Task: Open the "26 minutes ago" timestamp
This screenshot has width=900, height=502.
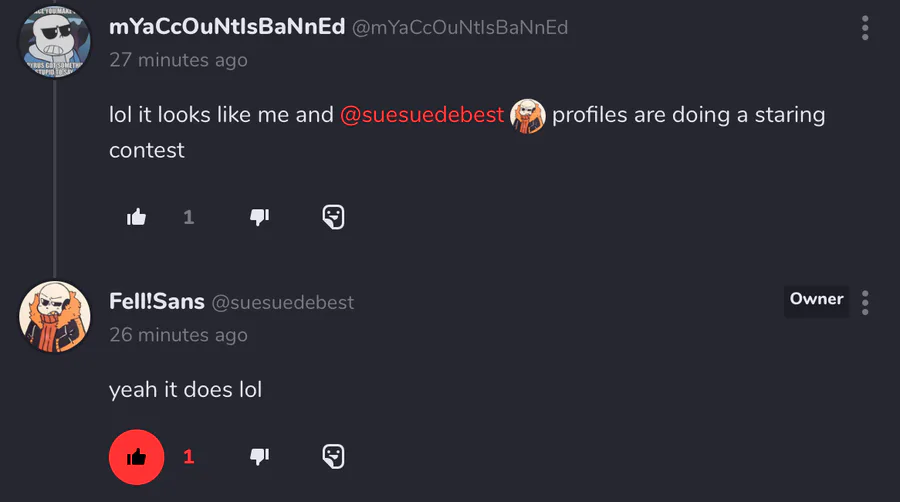Action: [x=178, y=334]
